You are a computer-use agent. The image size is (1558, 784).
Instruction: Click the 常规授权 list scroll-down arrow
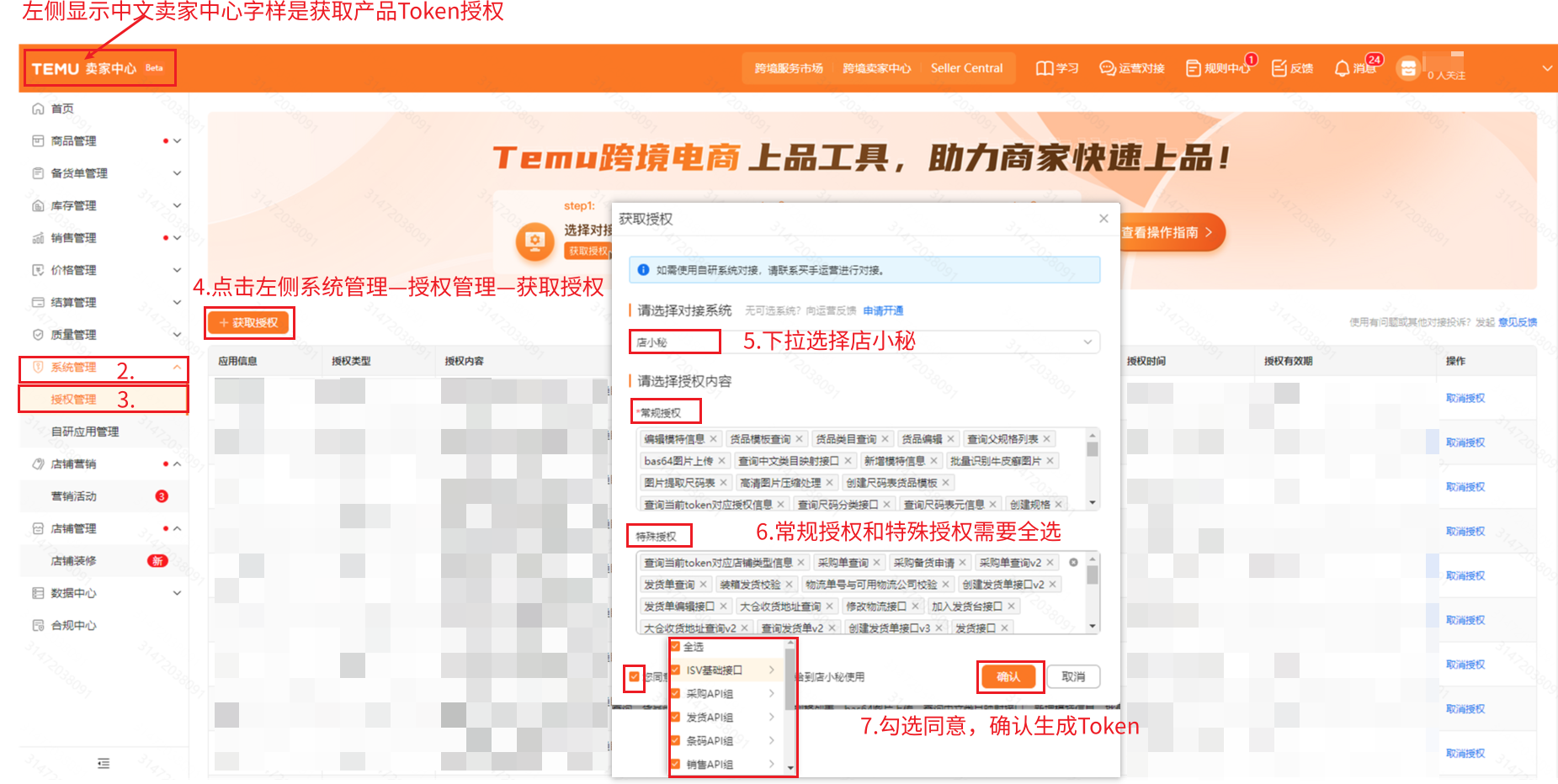click(1093, 503)
